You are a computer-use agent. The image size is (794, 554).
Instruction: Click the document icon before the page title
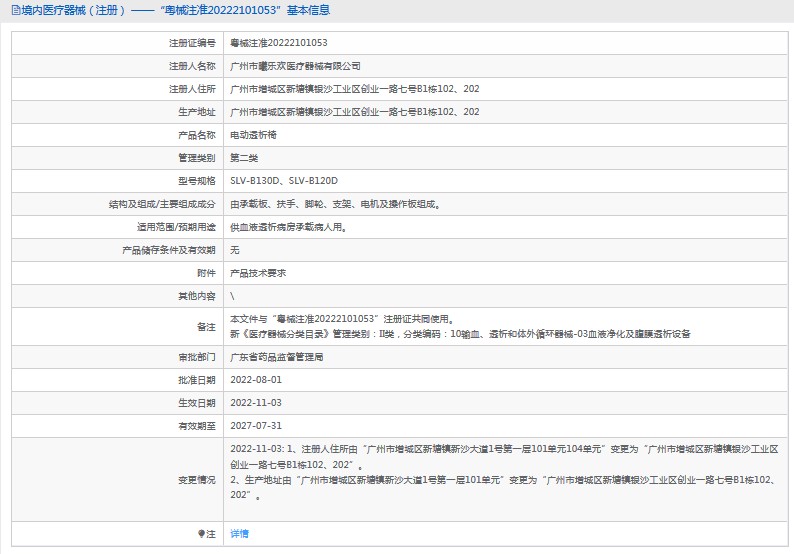[x=16, y=10]
